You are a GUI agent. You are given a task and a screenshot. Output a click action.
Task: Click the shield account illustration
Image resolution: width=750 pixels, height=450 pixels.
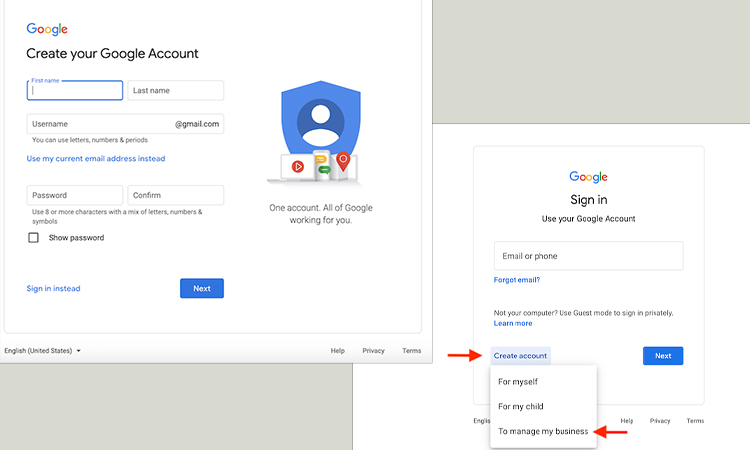point(319,133)
